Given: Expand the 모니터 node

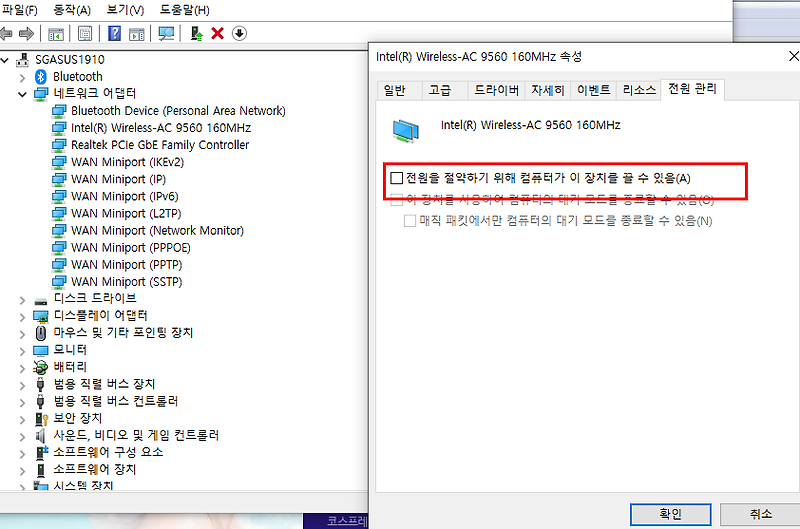Looking at the screenshot, I should point(22,351).
